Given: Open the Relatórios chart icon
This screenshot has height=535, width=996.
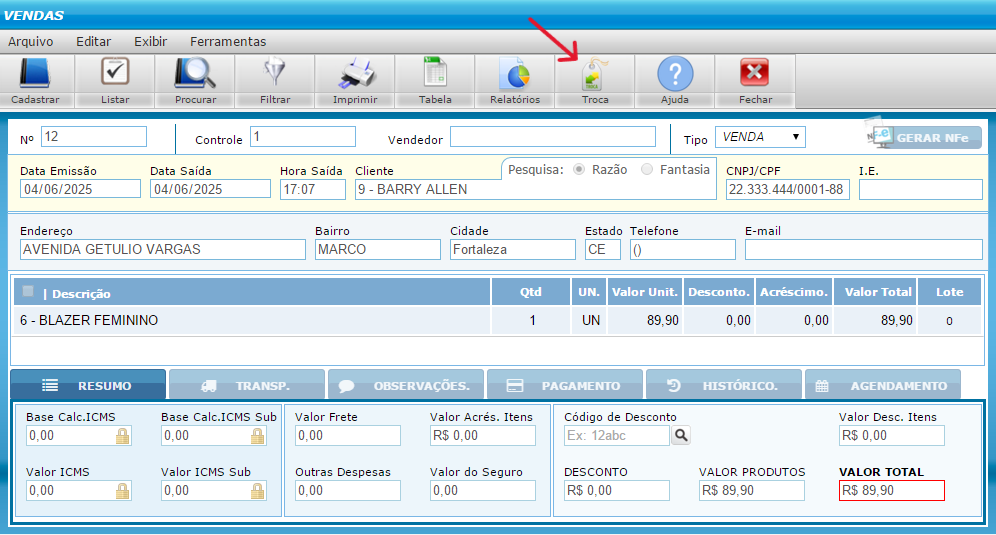Looking at the screenshot, I should point(515,75).
